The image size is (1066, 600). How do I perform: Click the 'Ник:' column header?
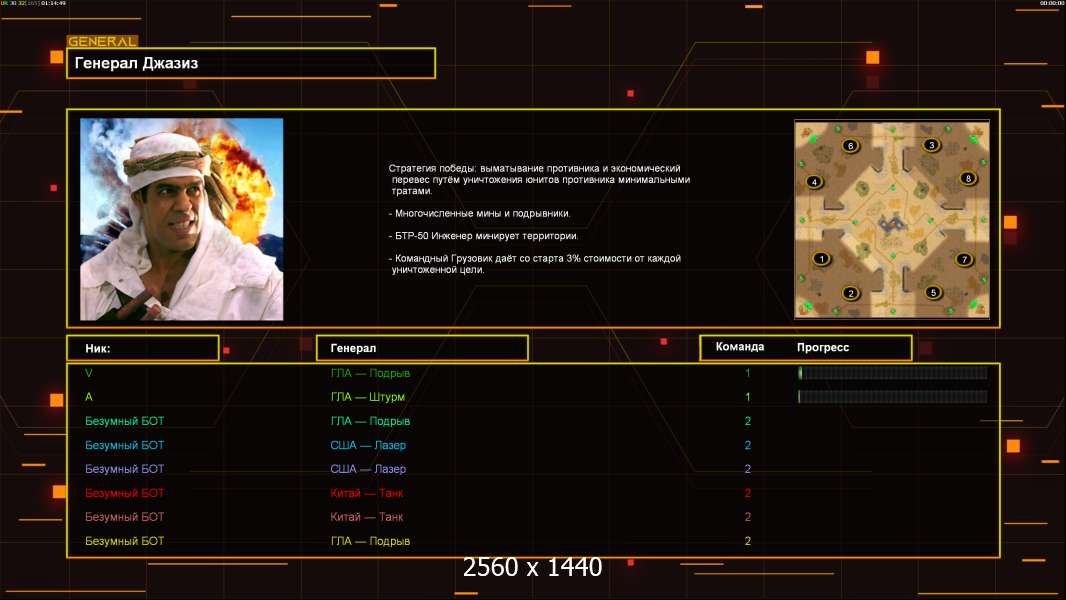click(x=142, y=348)
